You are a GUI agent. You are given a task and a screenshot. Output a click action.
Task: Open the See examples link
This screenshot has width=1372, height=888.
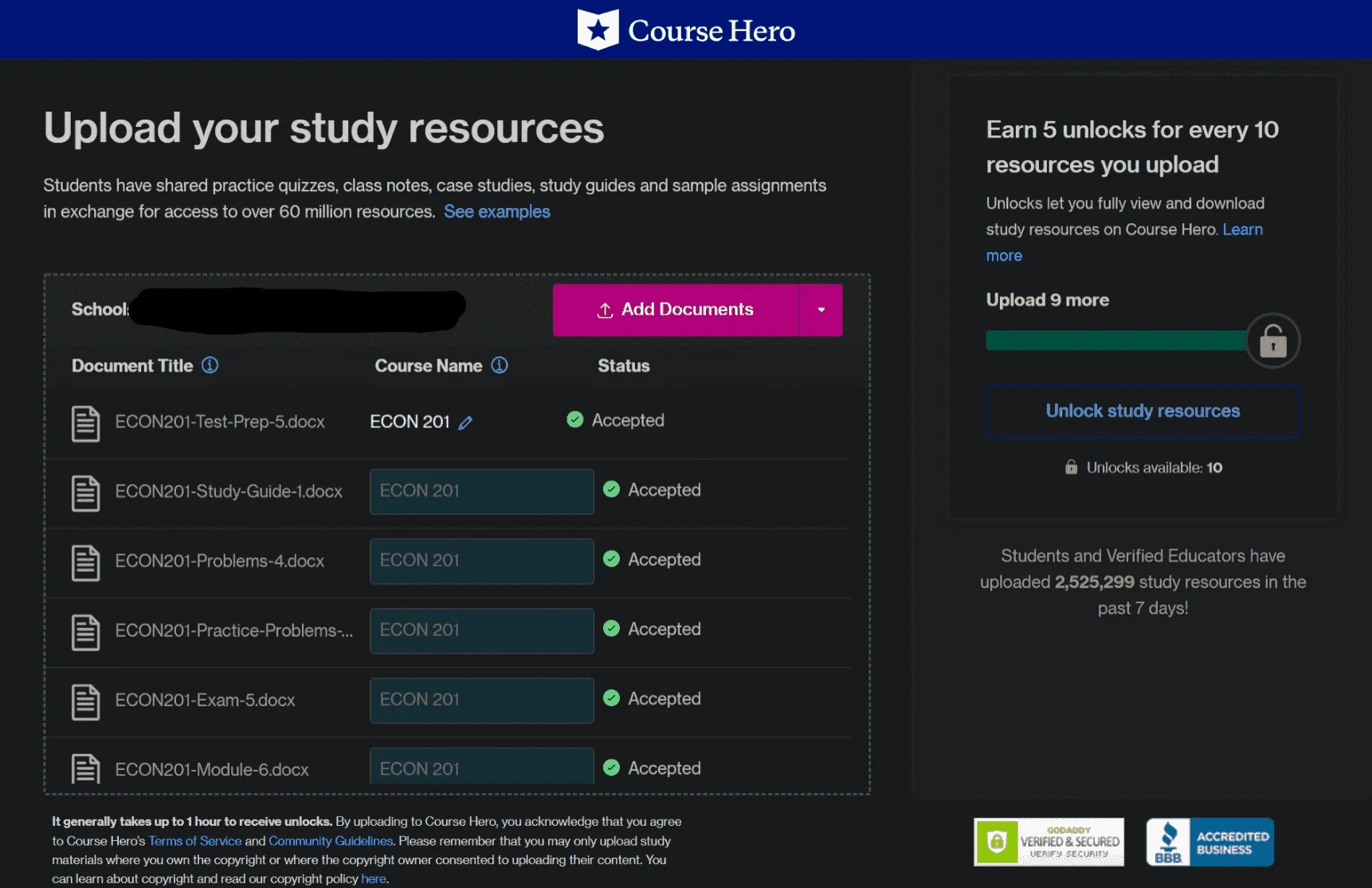pos(497,211)
